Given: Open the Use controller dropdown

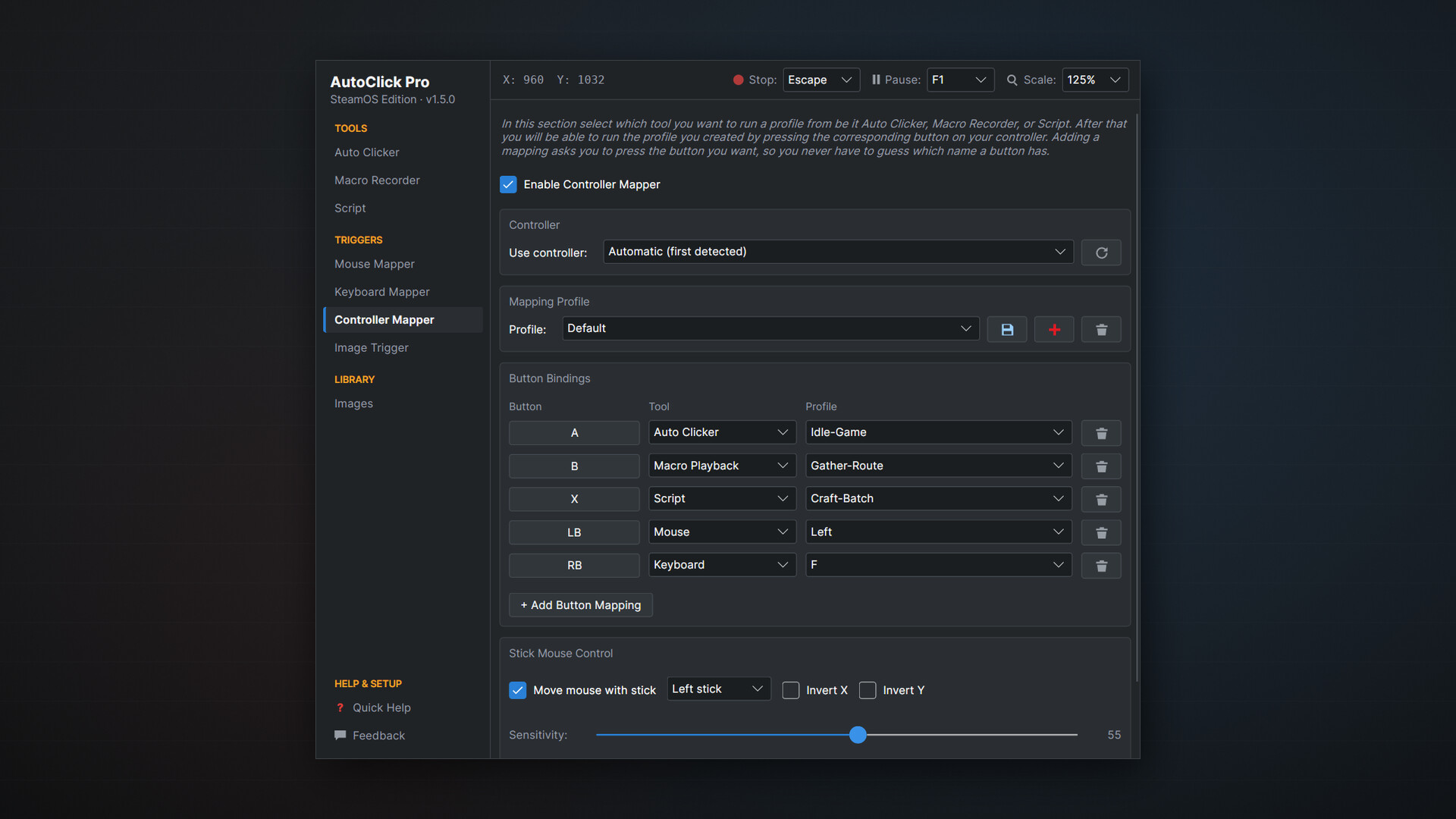Looking at the screenshot, I should pos(838,252).
